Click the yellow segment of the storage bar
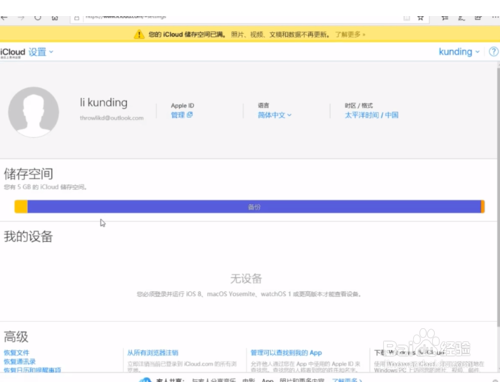 pos(21,207)
